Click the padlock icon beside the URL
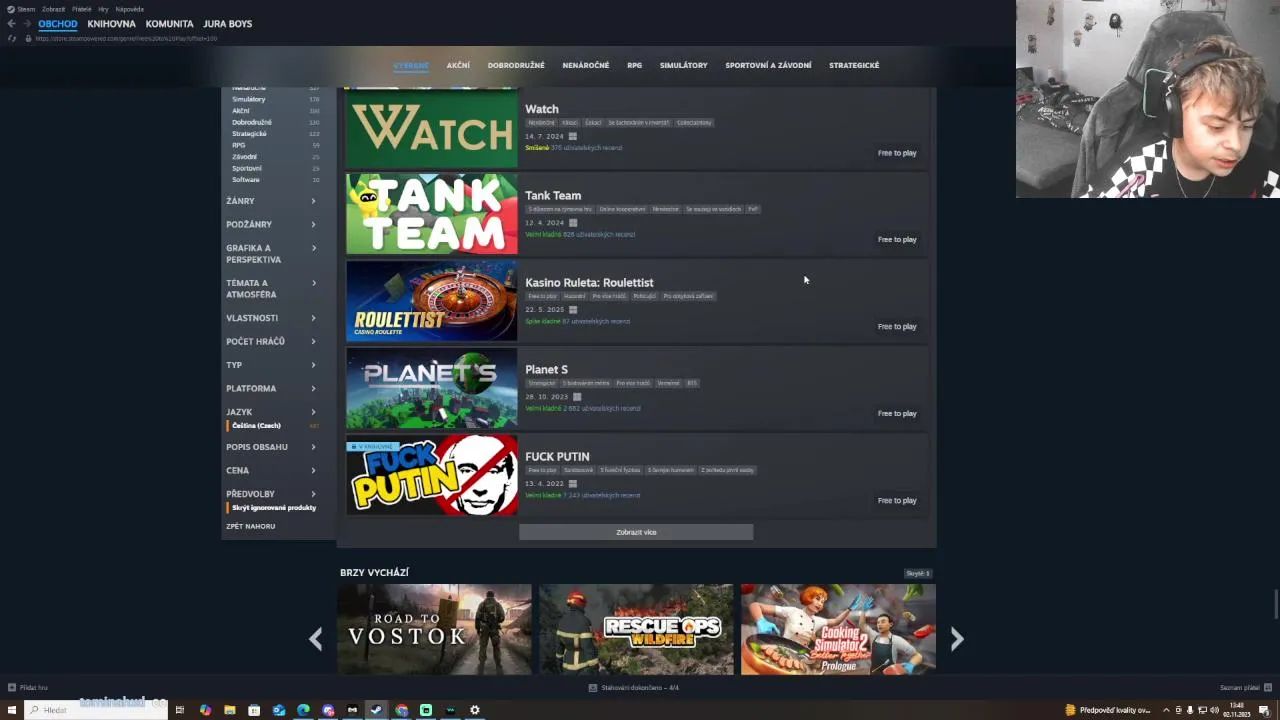1280x720 pixels. pyautogui.click(x=27, y=38)
